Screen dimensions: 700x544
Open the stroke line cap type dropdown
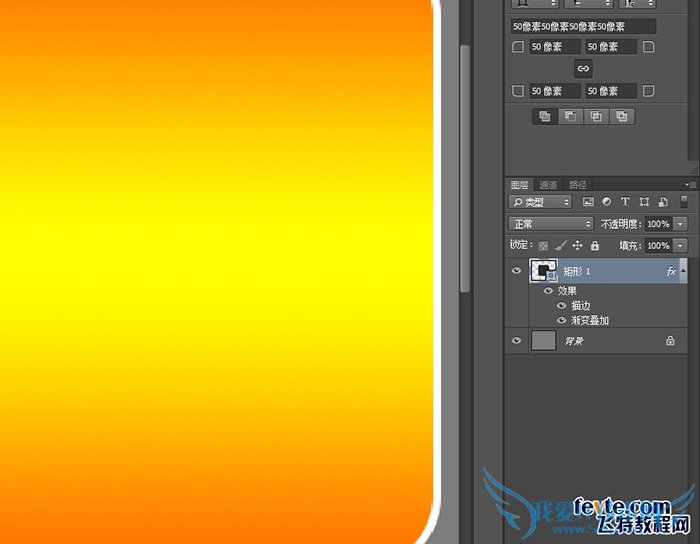(588, 4)
